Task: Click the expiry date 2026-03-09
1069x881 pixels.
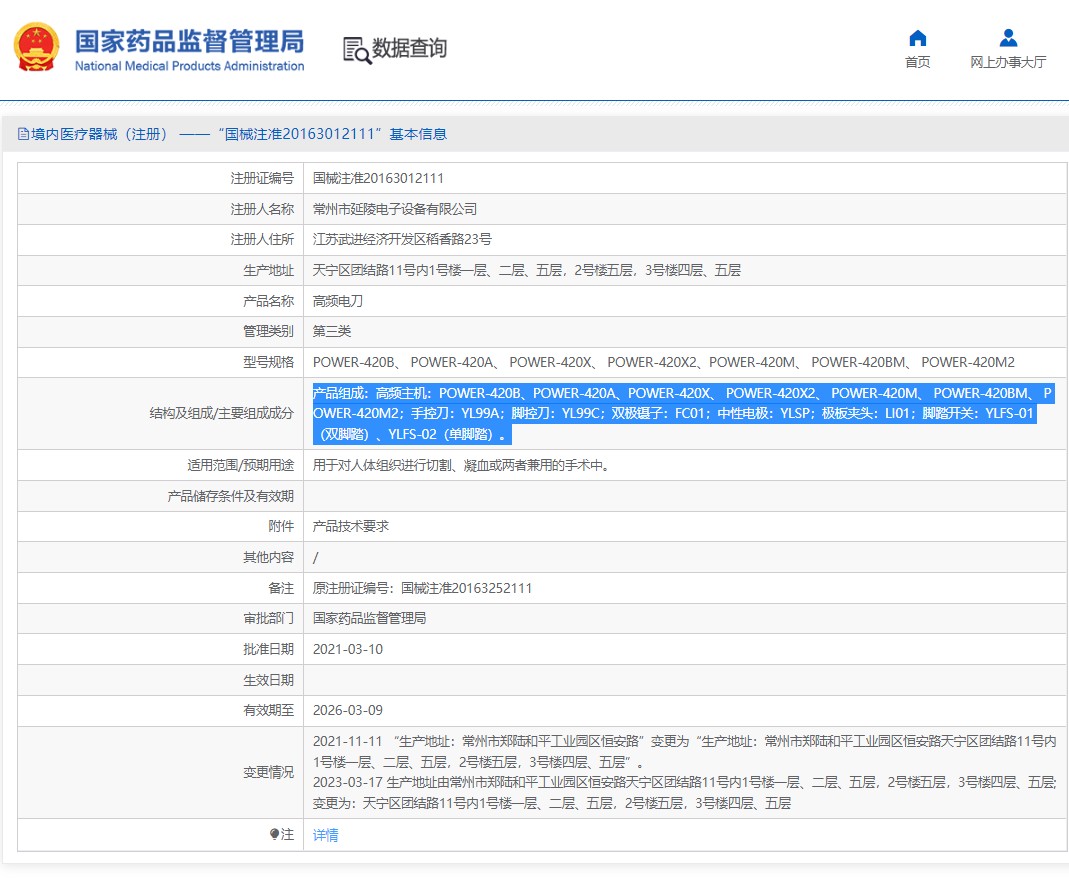Action: [348, 710]
